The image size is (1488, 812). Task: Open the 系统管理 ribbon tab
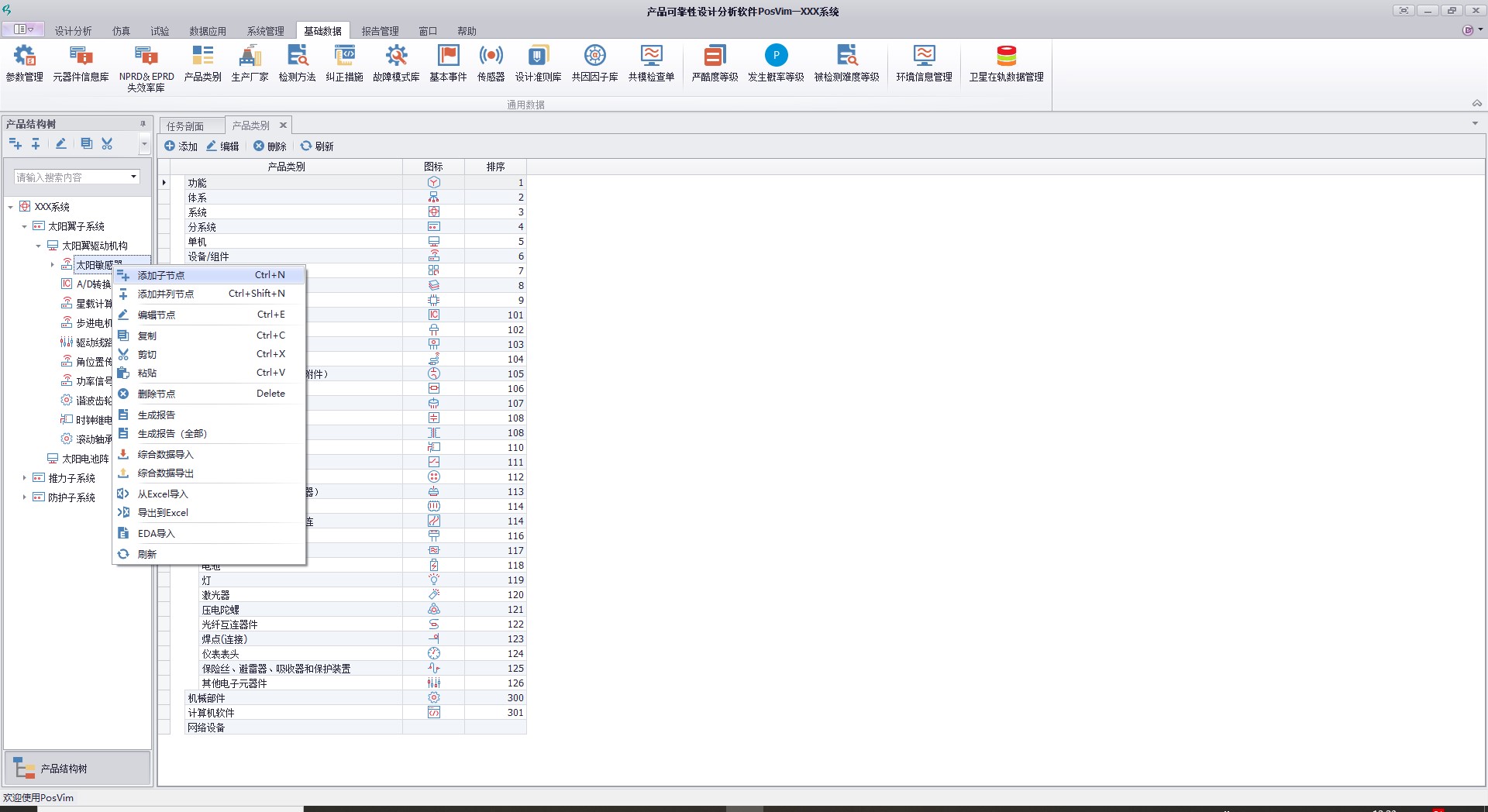coord(265,31)
